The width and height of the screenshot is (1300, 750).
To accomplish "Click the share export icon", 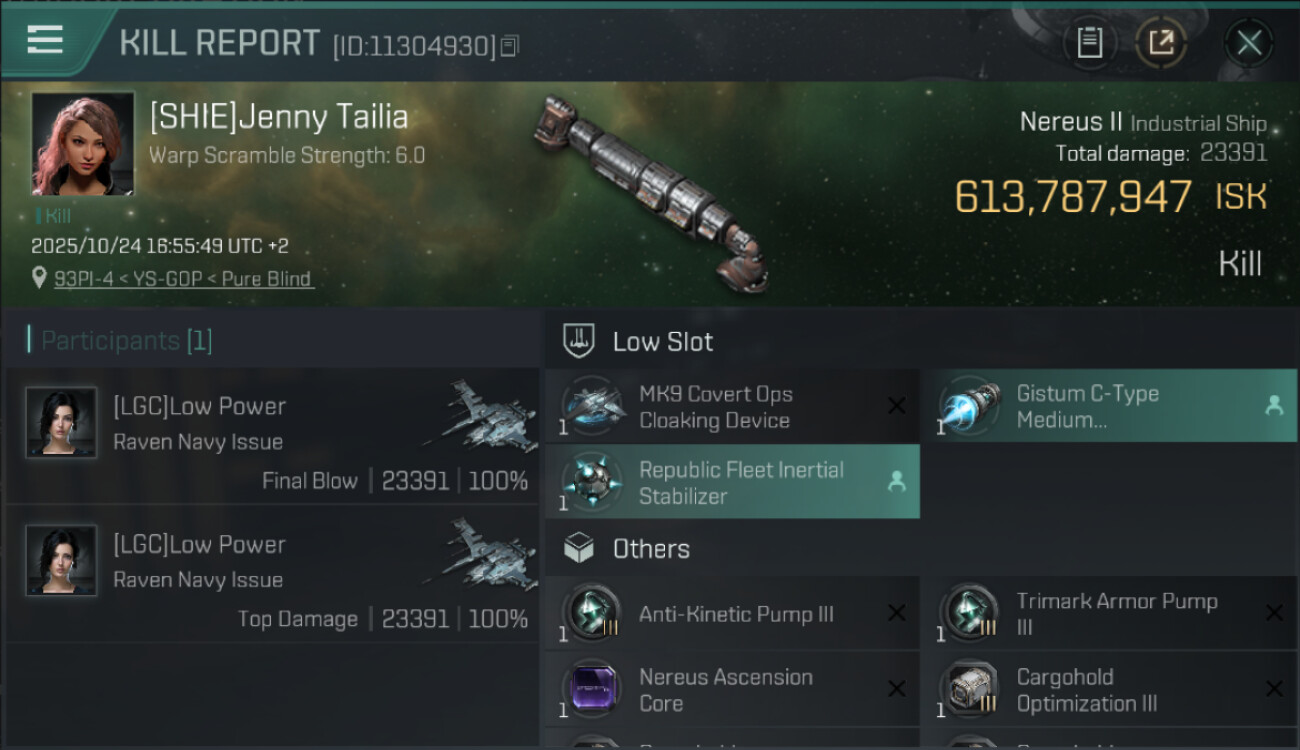I will [x=1161, y=43].
